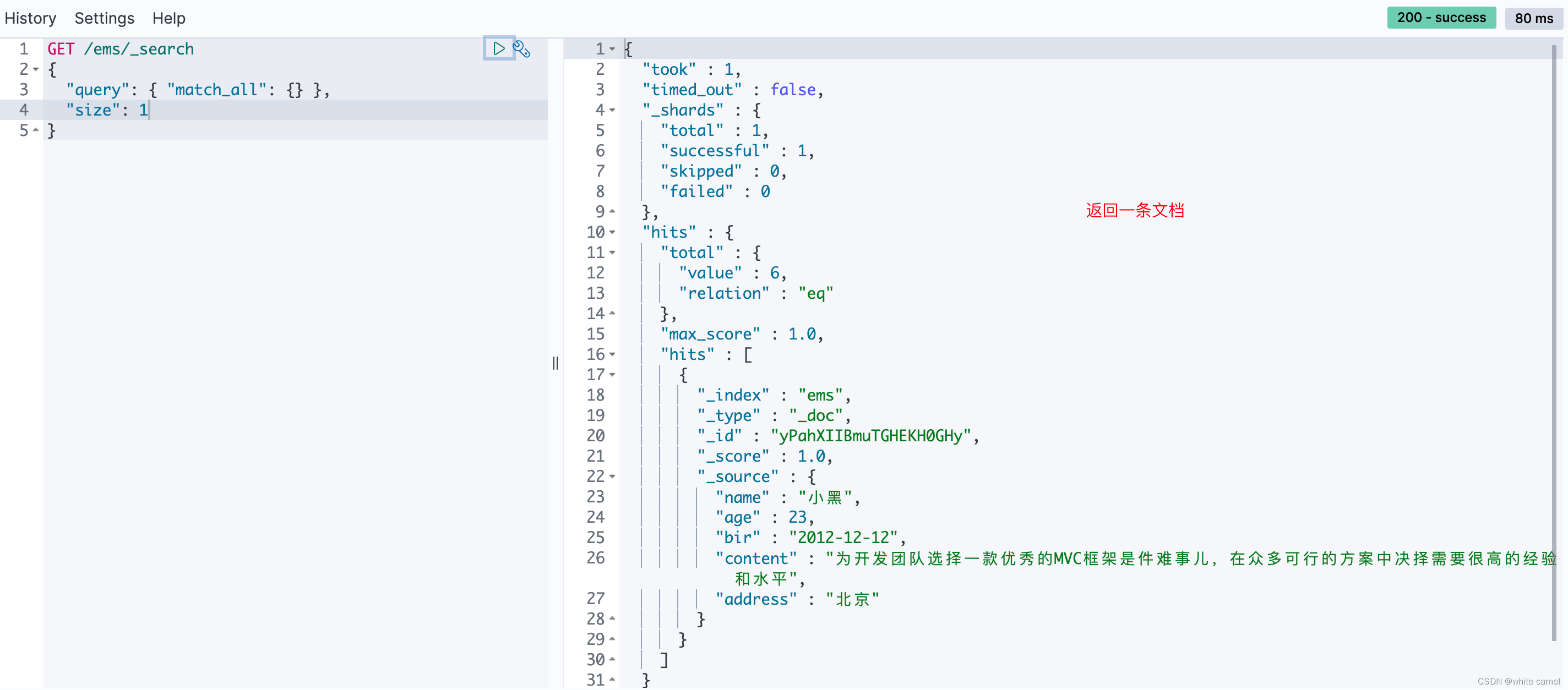The height and width of the screenshot is (690, 1568).
Task: Click fold marker on response line 29
Action: 612,639
